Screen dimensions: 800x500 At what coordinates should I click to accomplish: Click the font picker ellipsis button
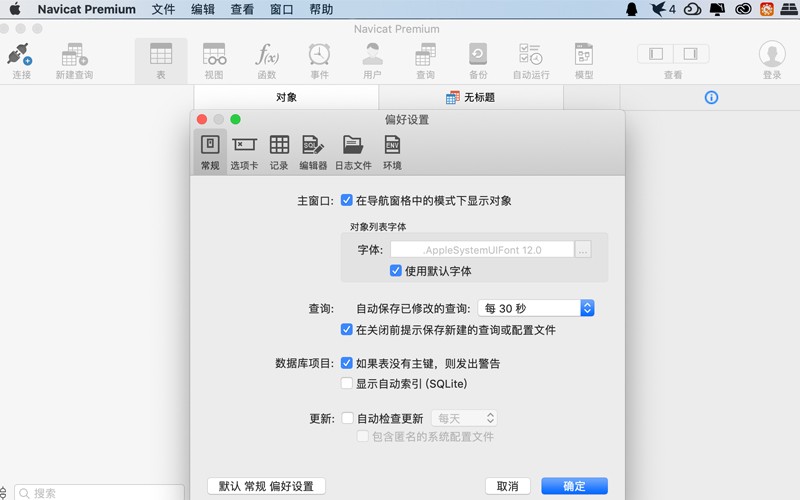pyautogui.click(x=583, y=249)
